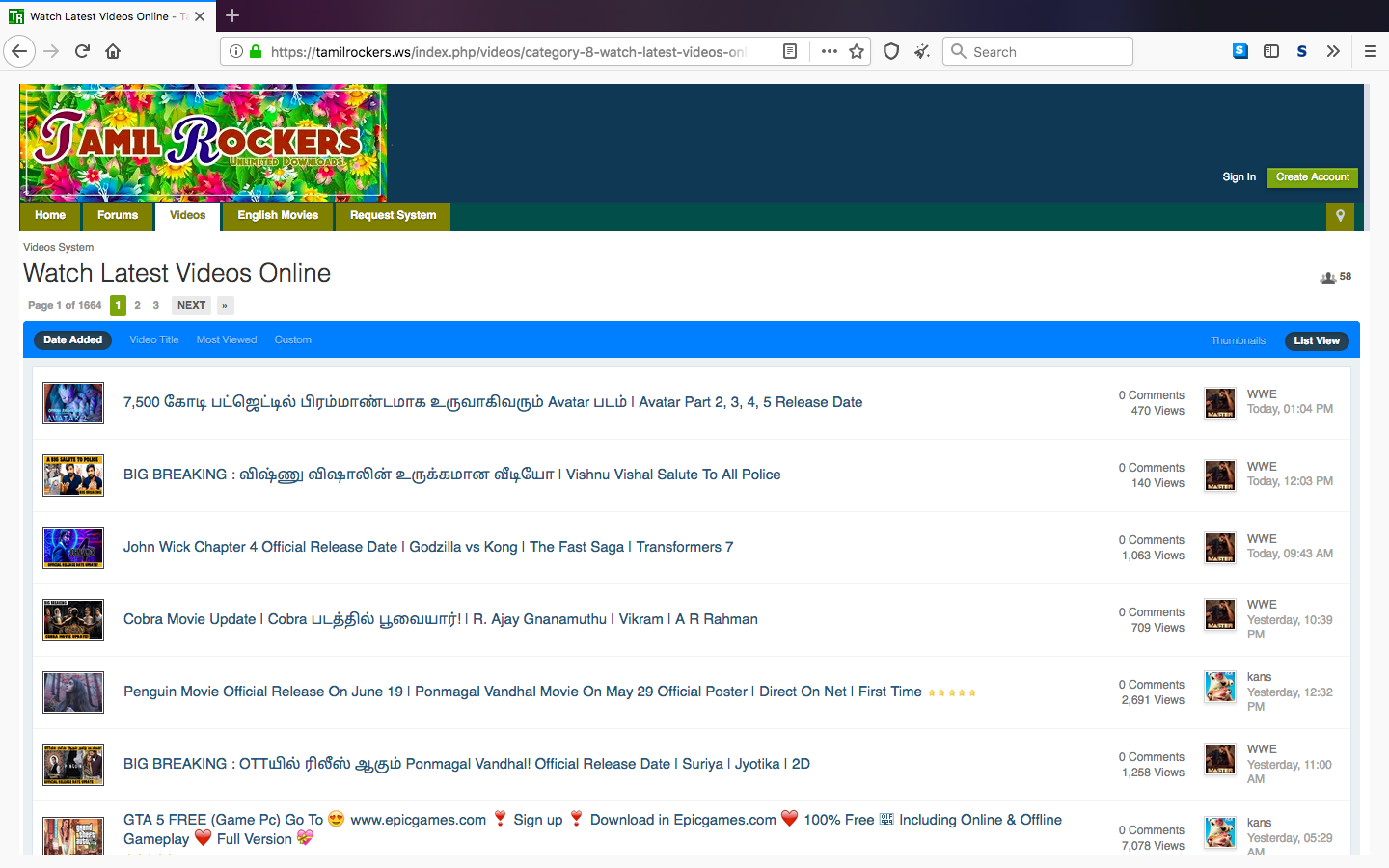This screenshot has height=868, width=1389.
Task: Open Penguin Movie Official Release video link
Action: coord(522,692)
